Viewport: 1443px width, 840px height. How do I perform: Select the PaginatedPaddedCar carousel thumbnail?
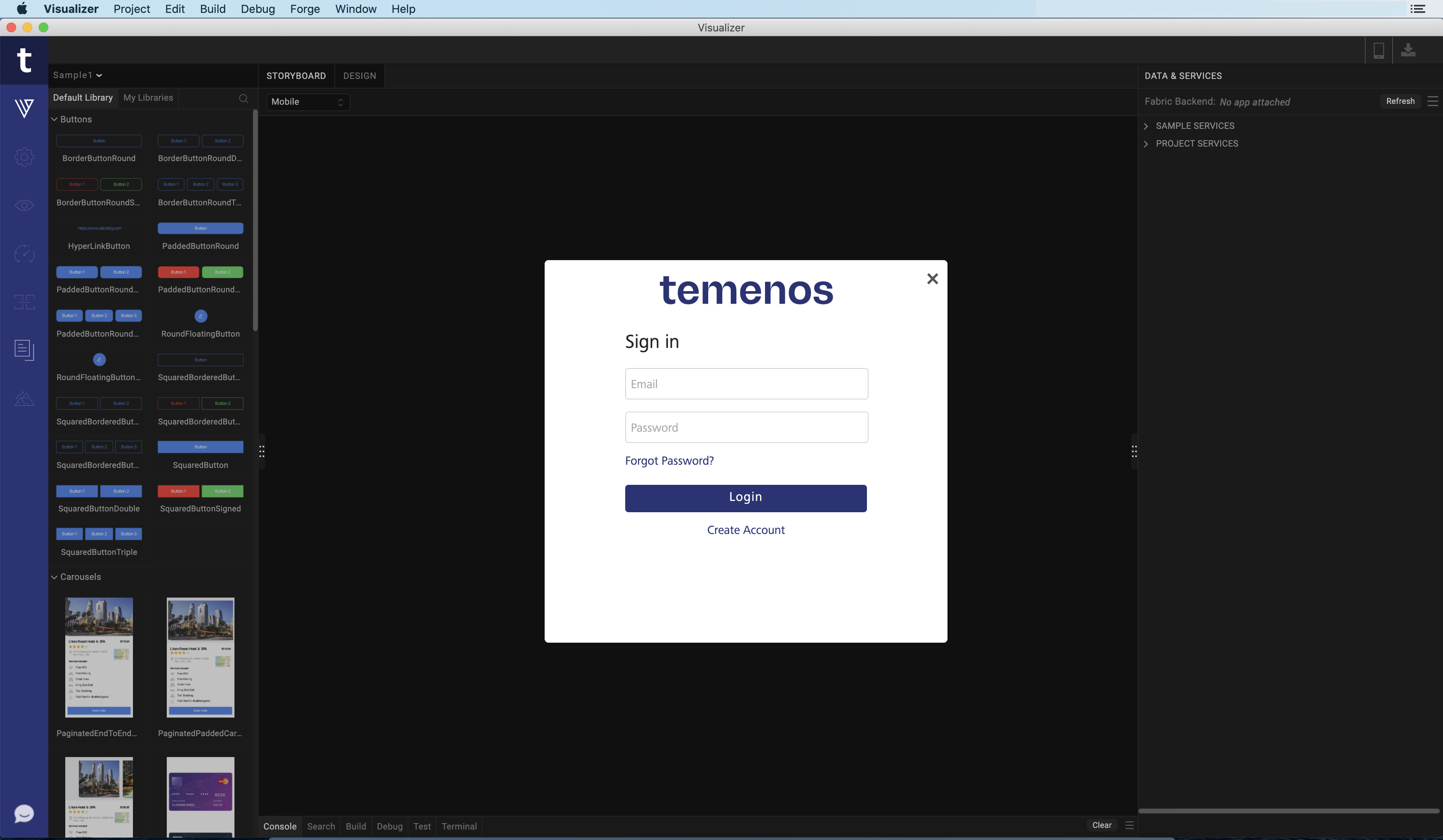[x=201, y=658]
